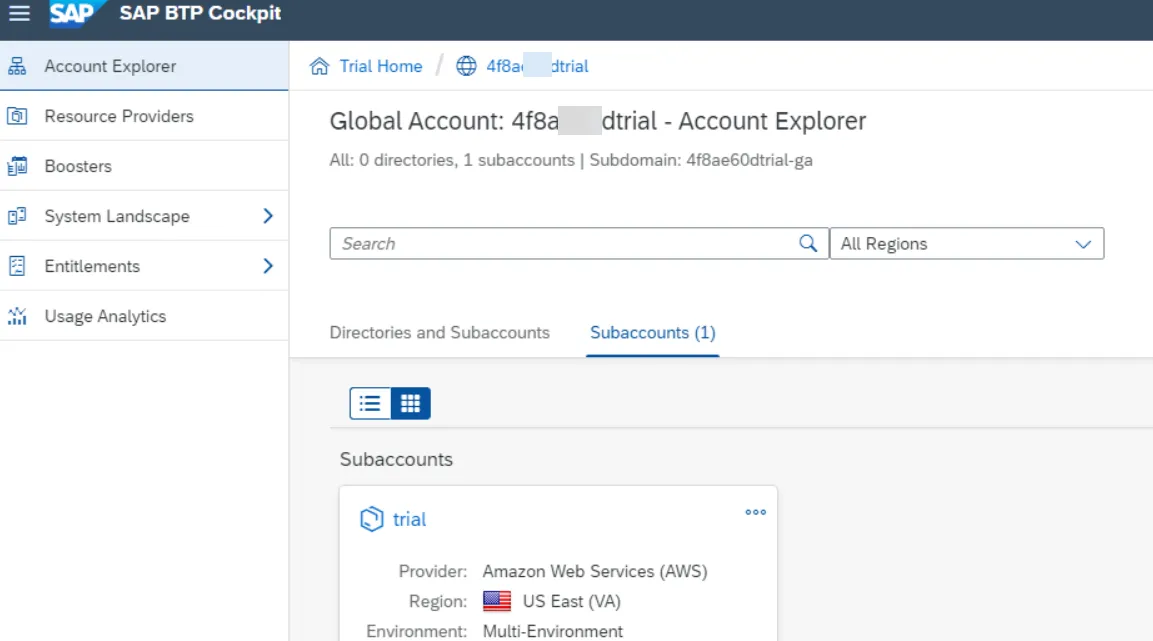This screenshot has height=641, width=1153.
Task: Click the Multi-Environment value
Action: [553, 631]
